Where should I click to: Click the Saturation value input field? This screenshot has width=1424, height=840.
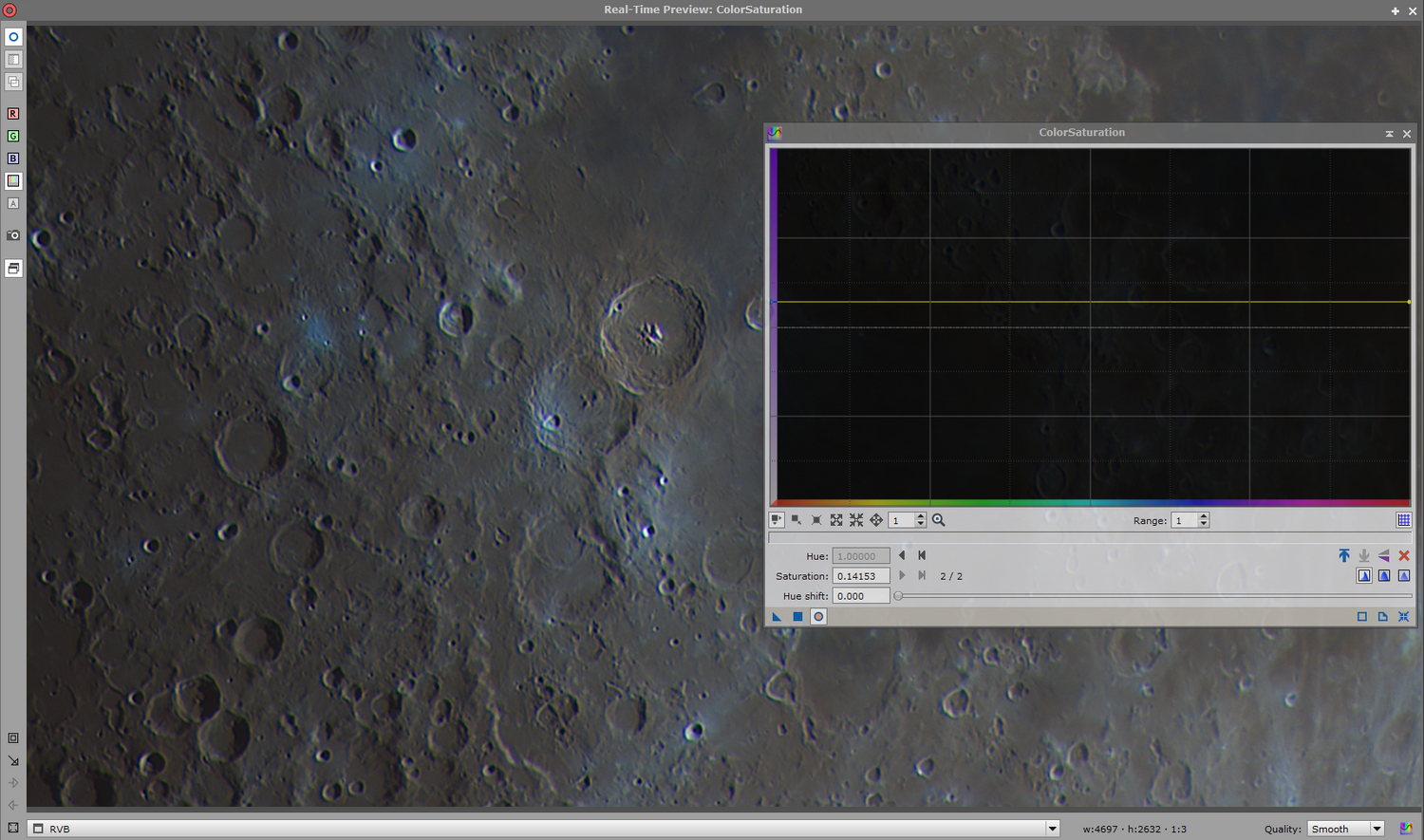[x=861, y=576]
